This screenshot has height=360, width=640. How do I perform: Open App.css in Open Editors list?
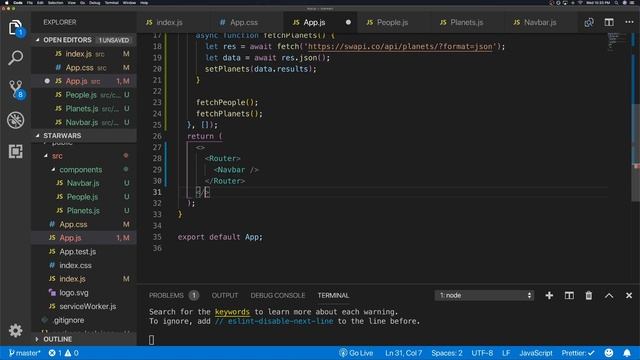point(84,67)
